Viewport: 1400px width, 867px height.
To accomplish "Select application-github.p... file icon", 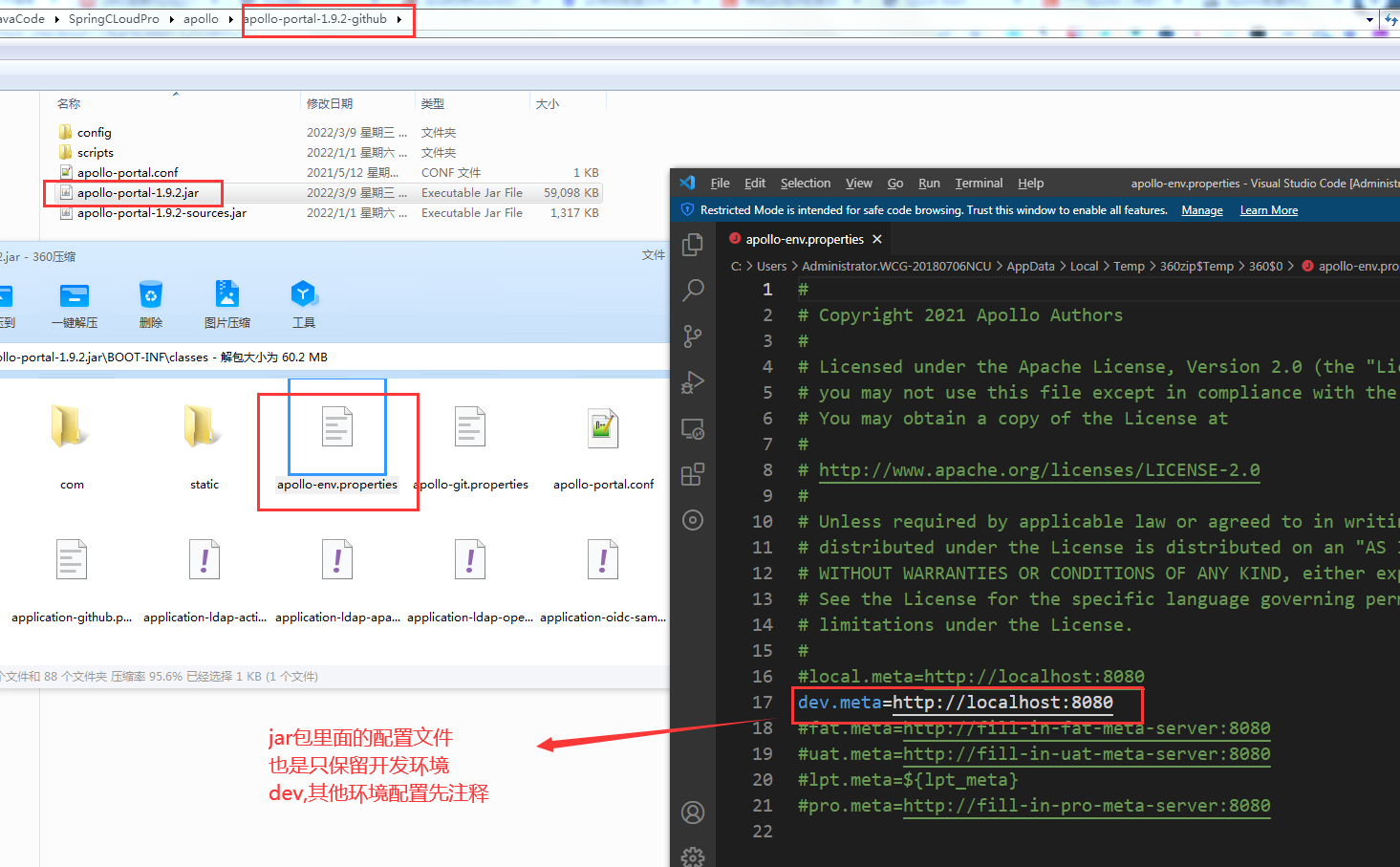I will pyautogui.click(x=72, y=560).
